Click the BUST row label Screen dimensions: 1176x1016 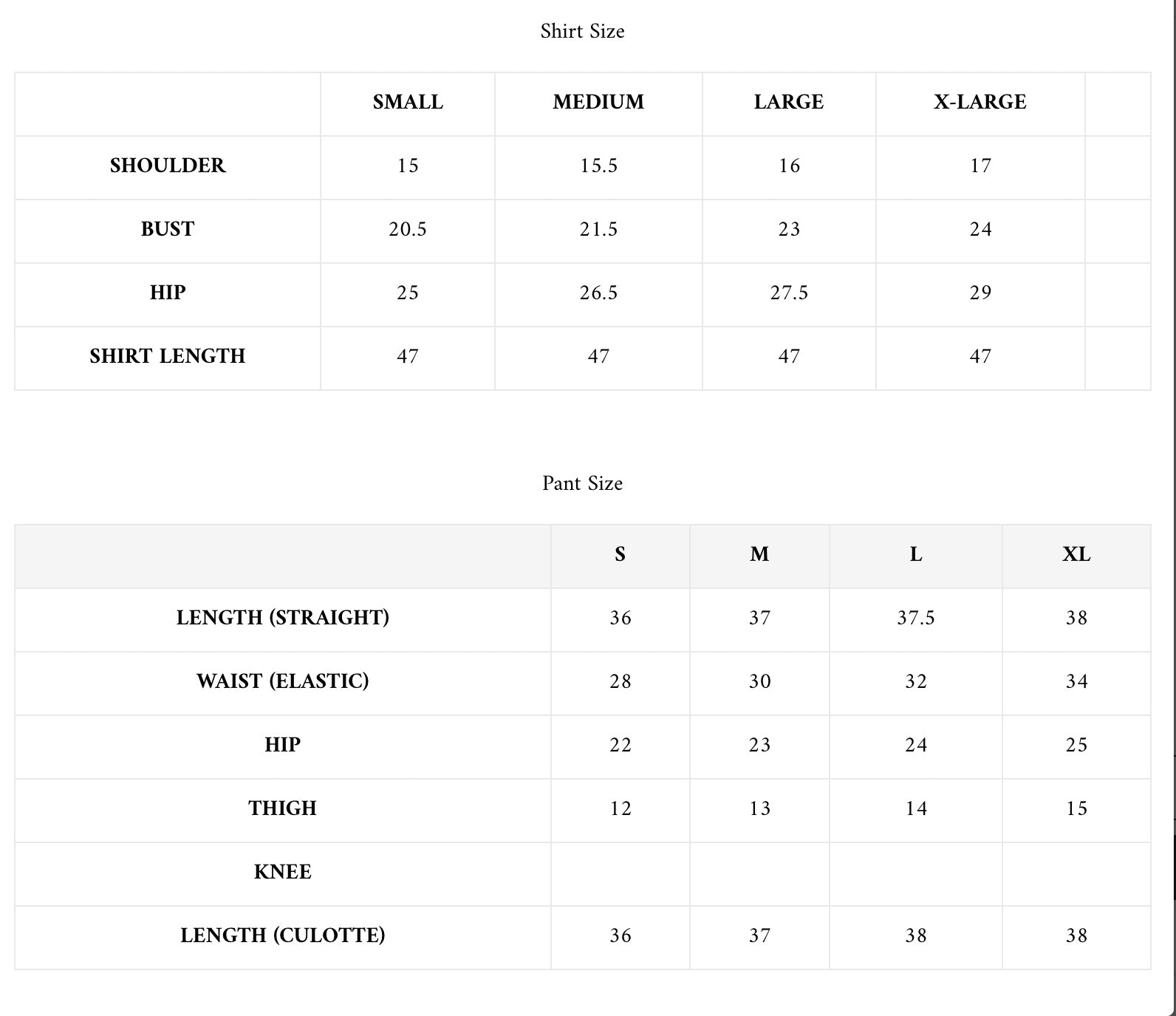click(168, 229)
